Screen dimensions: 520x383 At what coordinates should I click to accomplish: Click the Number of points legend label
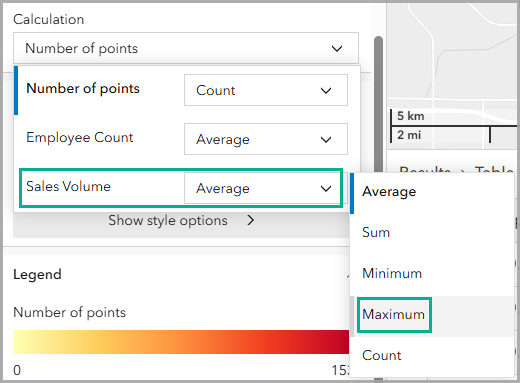click(70, 312)
